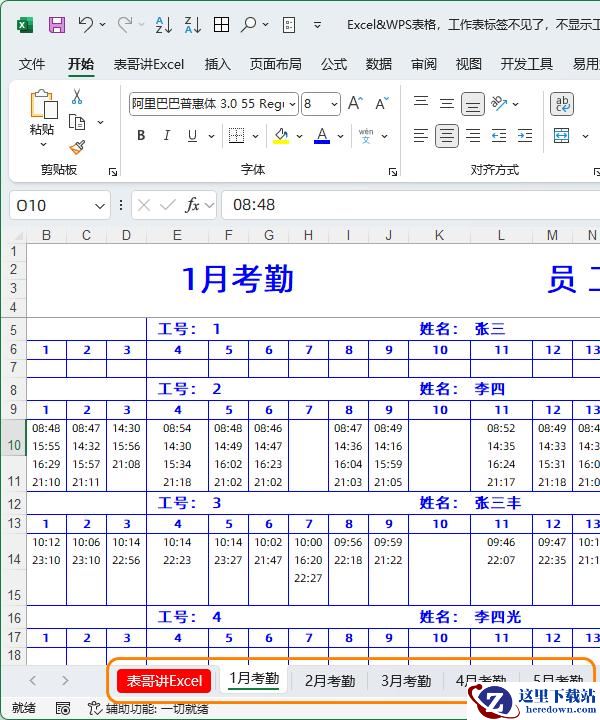
Task: Click the Merge and Center icon
Action: coord(561,136)
